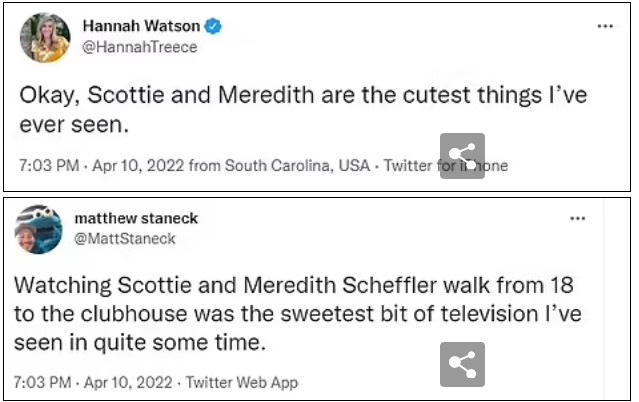Click the tweet text about the clubhouse walk

click(x=300, y=313)
